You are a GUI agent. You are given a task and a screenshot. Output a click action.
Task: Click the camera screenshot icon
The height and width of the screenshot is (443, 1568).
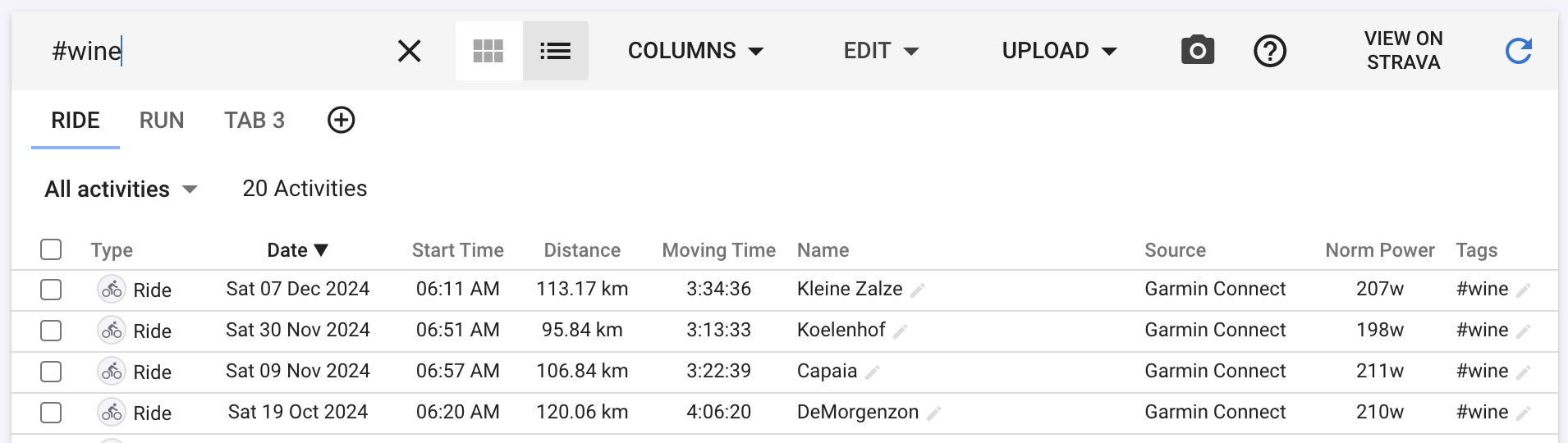pyautogui.click(x=1198, y=51)
